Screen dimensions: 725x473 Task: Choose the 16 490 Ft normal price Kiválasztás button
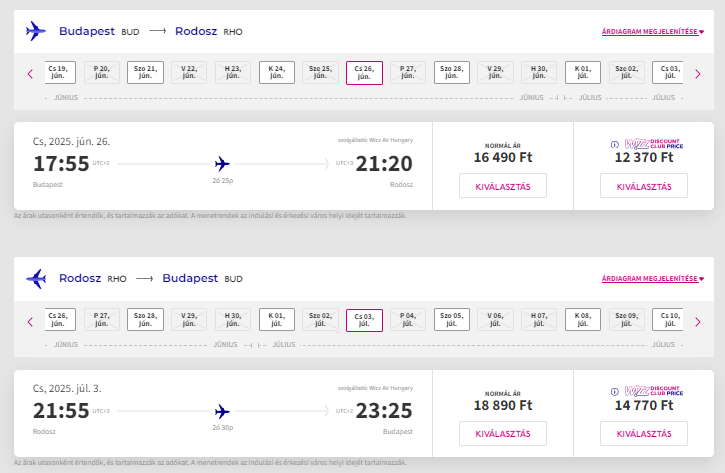pyautogui.click(x=503, y=186)
